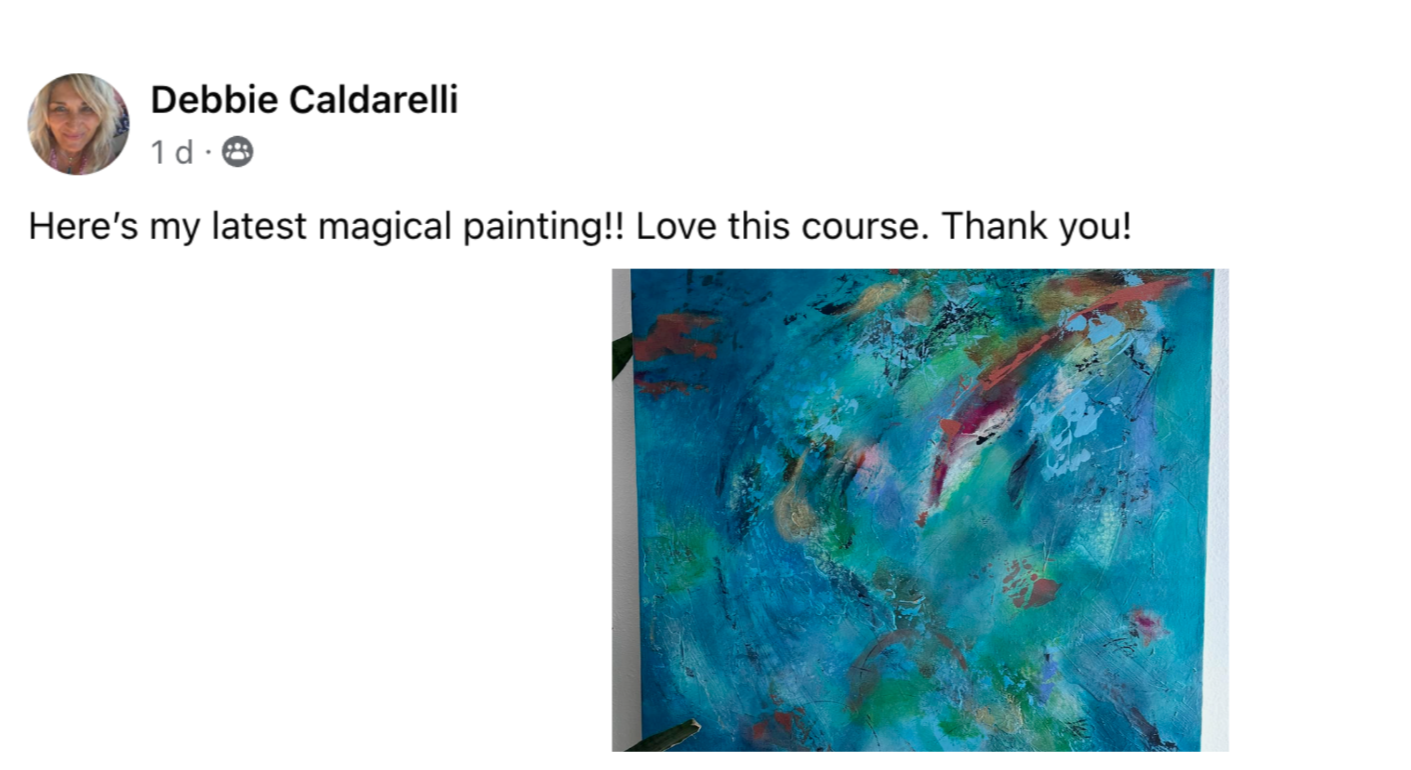Open the post's 1d timestamp
1411x770 pixels.
coord(171,153)
